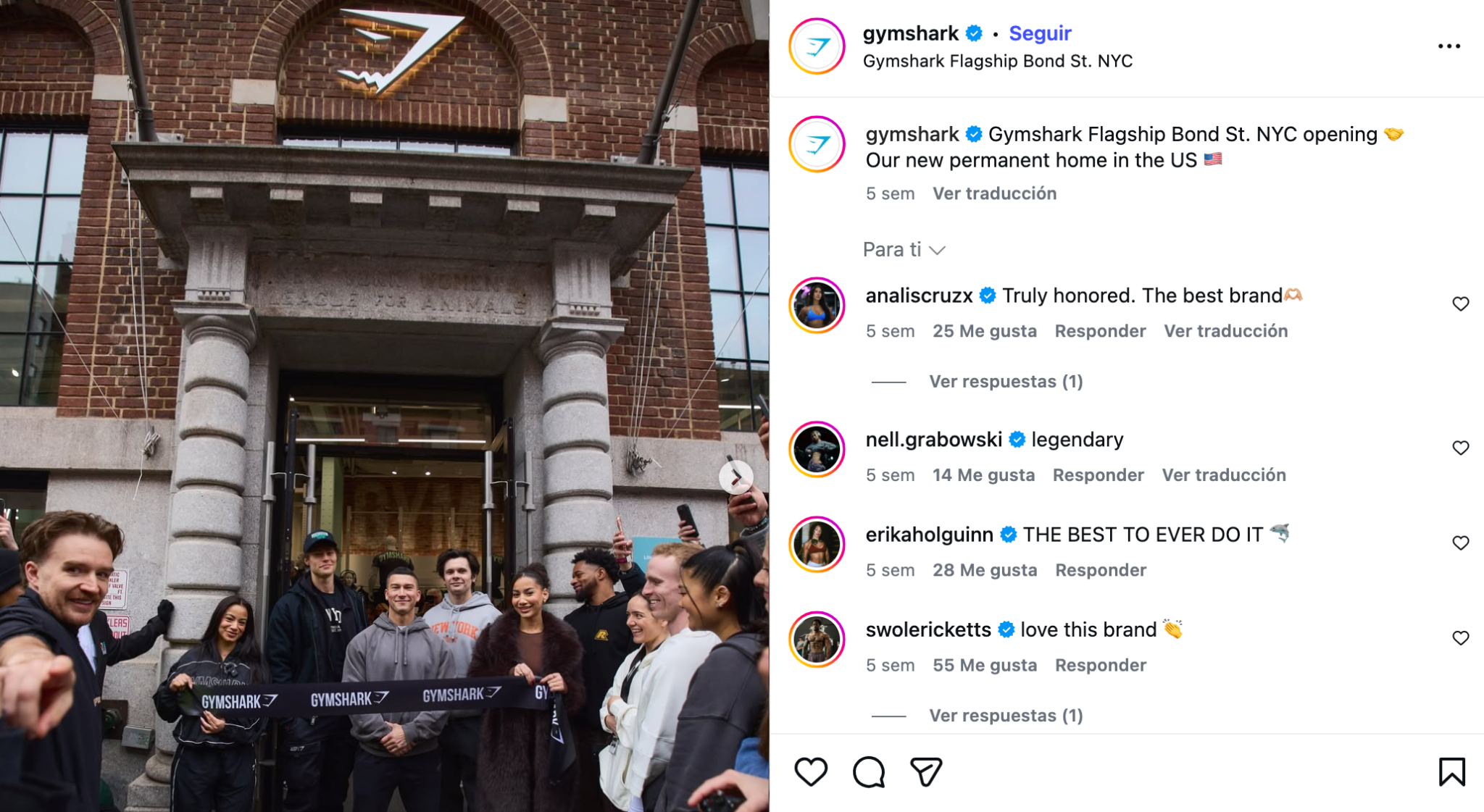Open the gymshark profile picture in the header

coord(817,46)
